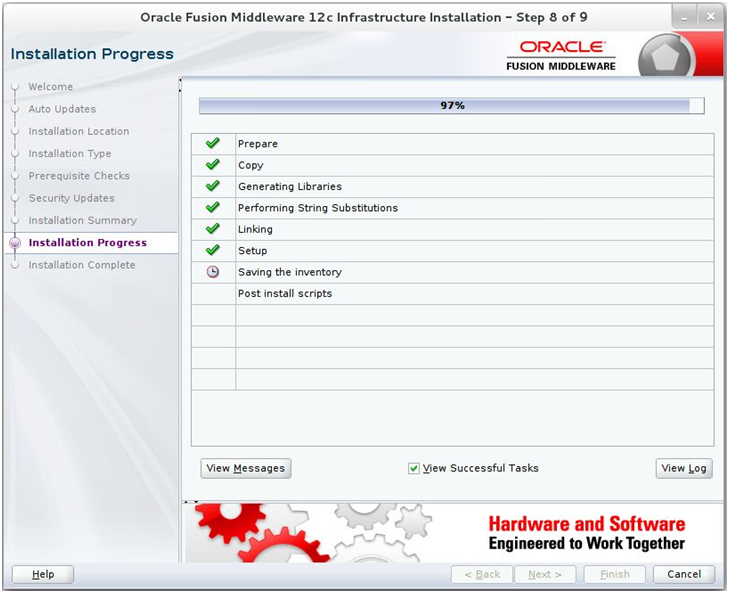Image resolution: width=729 pixels, height=593 pixels.
Task: Click the Oracle Fusion Middleware logo
Action: 561,56
